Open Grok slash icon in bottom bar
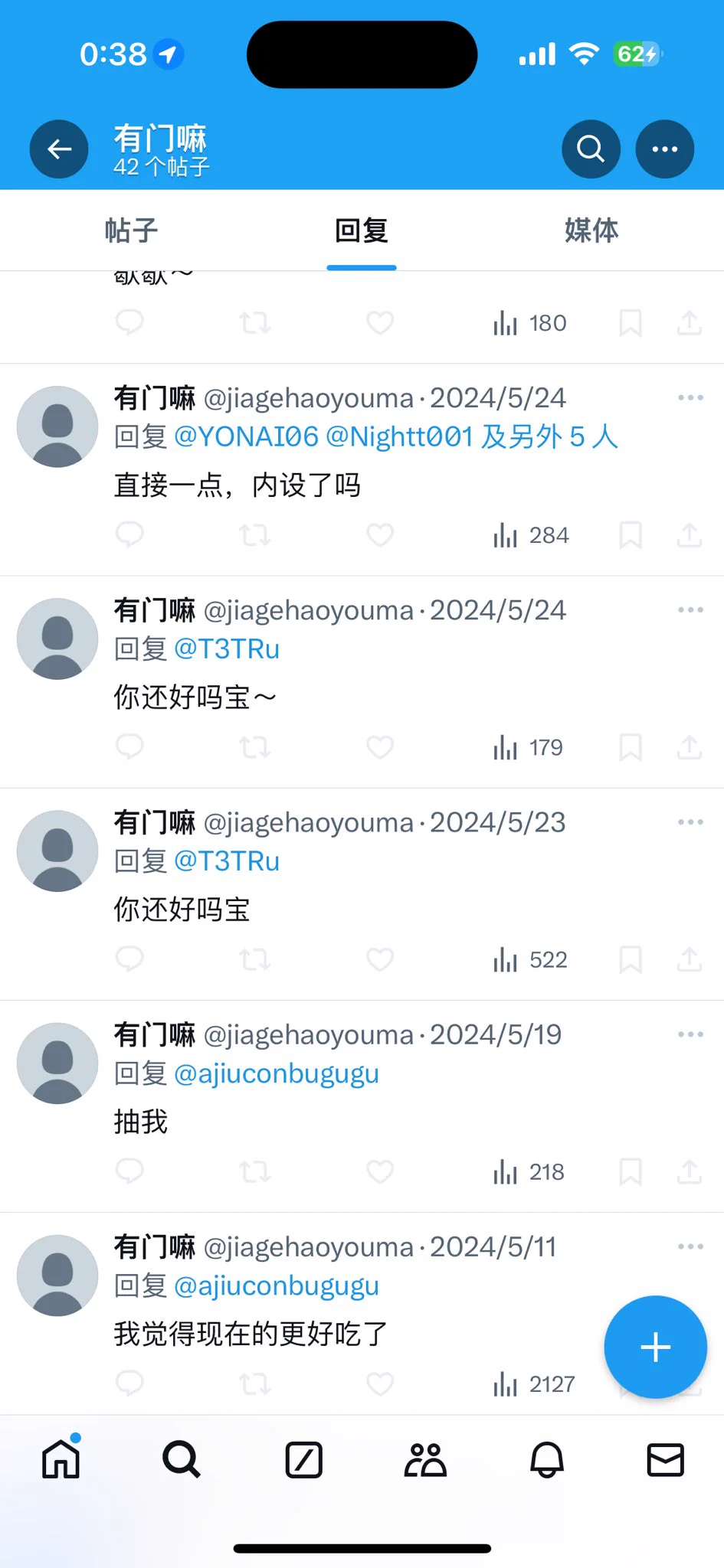The height and width of the screenshot is (1568, 724). click(303, 1460)
